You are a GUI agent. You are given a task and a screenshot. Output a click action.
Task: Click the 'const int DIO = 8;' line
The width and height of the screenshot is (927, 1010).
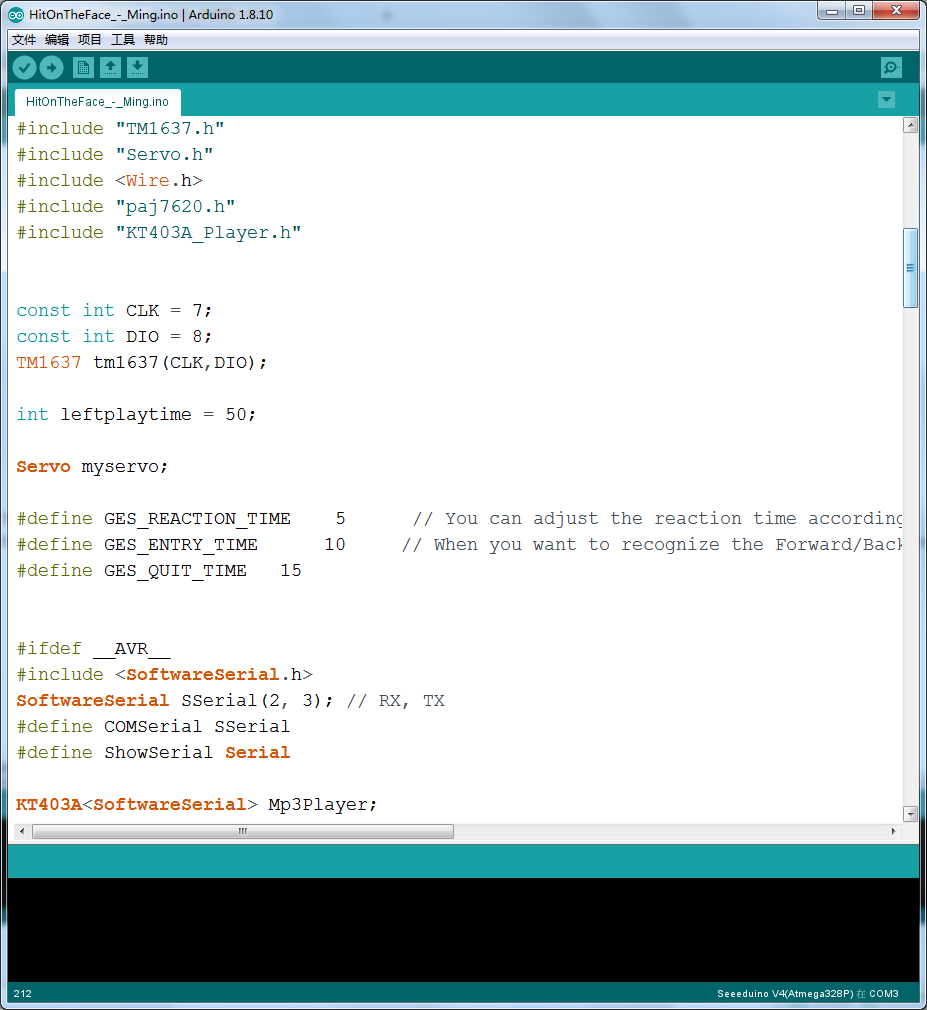114,336
